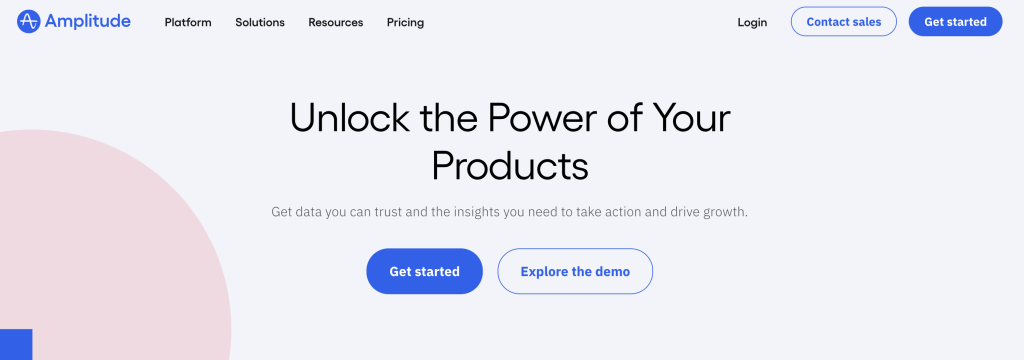
Task: Click the Get started button below headline
Action: click(x=424, y=271)
